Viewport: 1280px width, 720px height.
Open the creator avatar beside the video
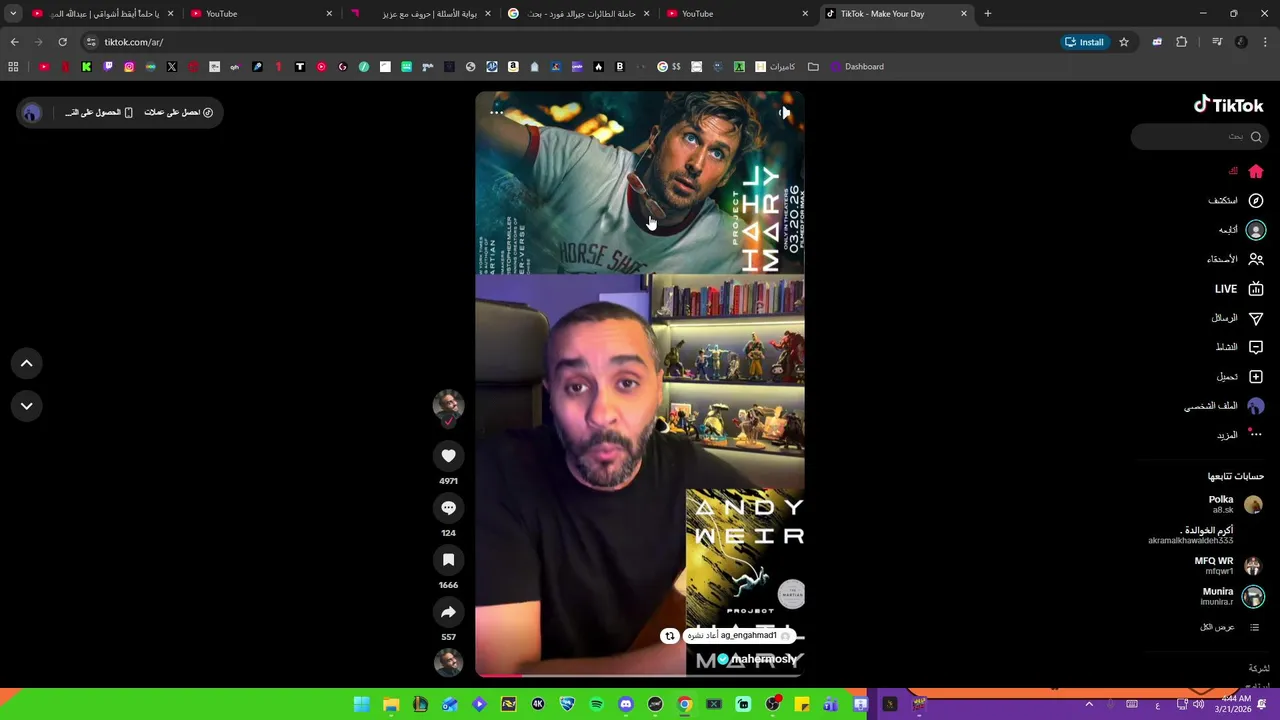(448, 405)
